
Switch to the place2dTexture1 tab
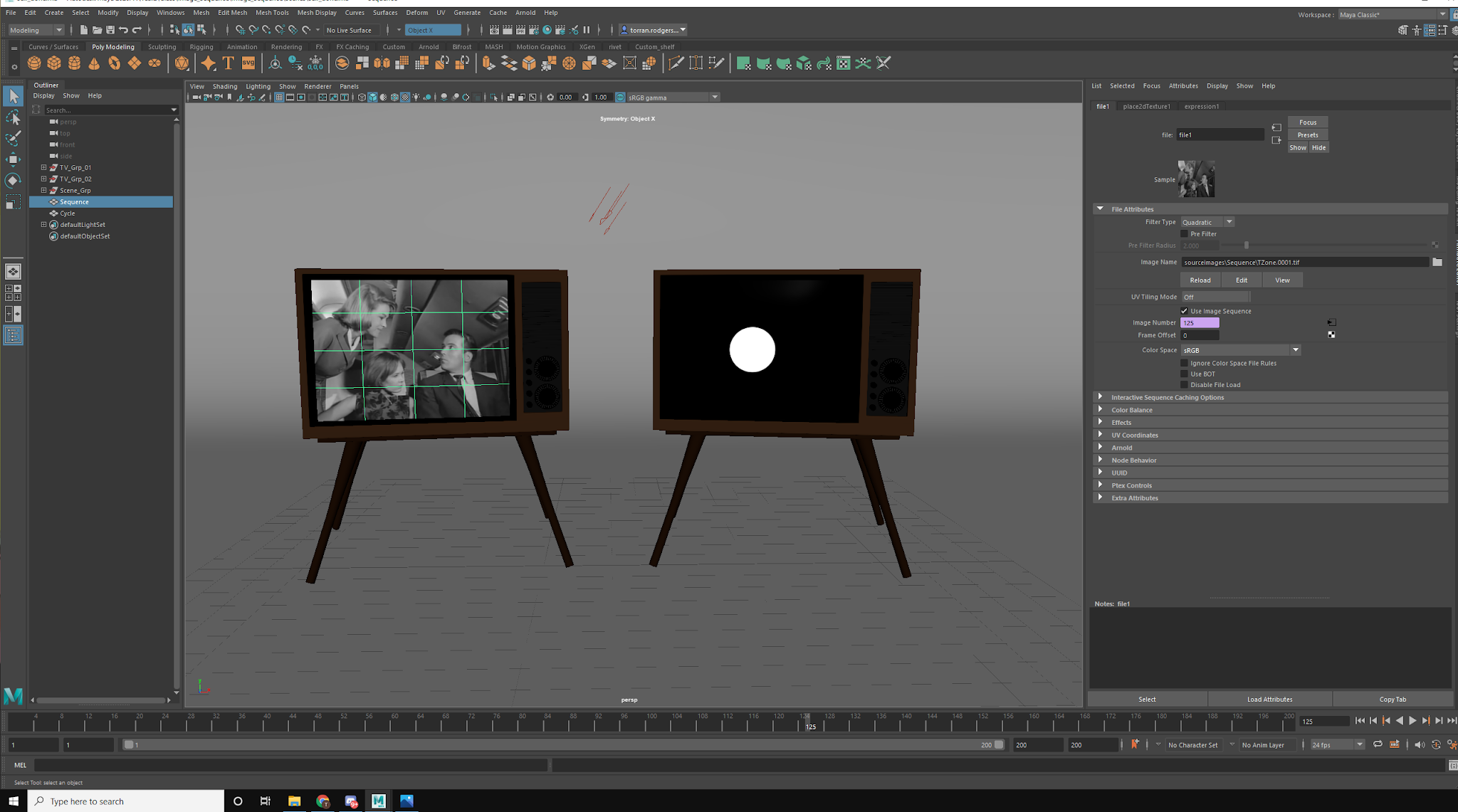pyautogui.click(x=1148, y=106)
